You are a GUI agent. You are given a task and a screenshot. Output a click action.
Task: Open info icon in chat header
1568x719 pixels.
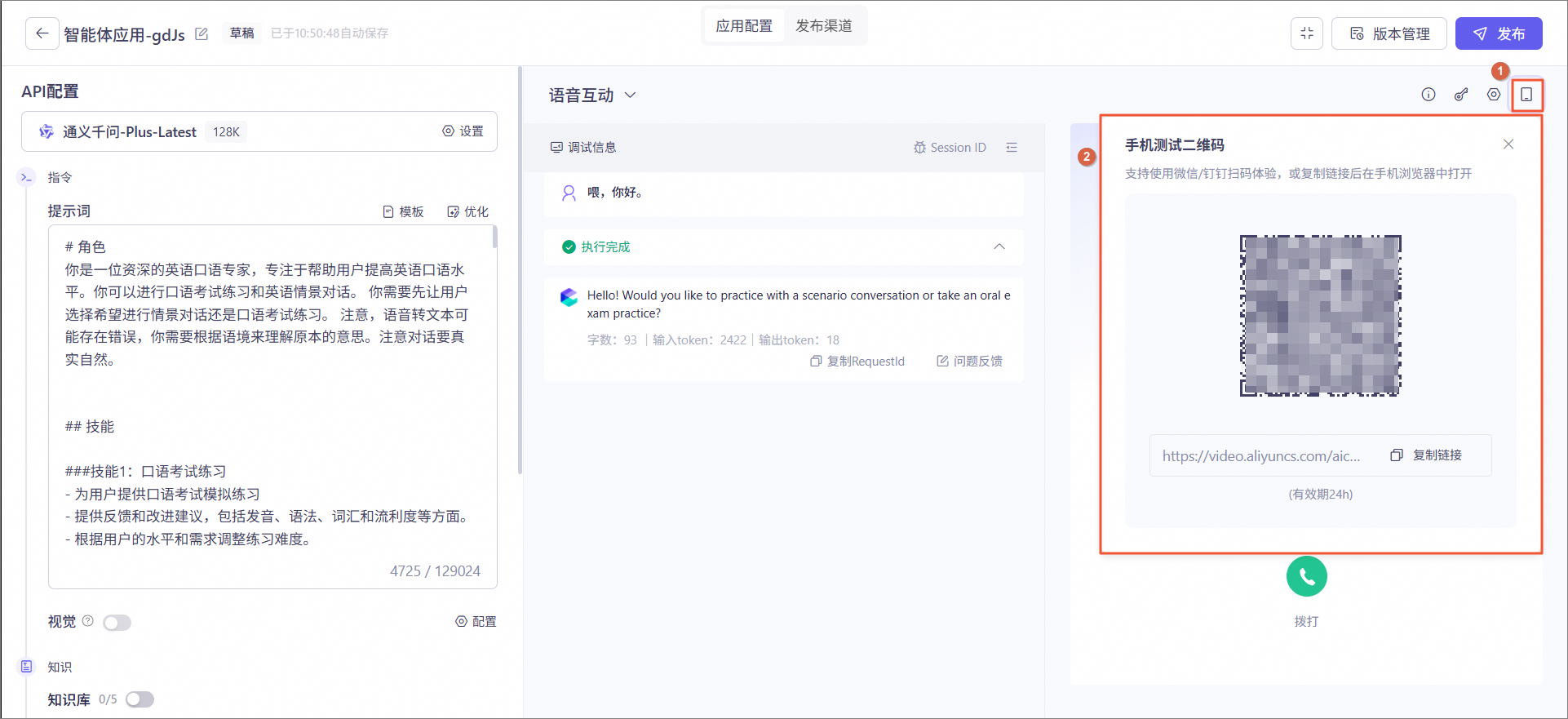(x=1428, y=95)
